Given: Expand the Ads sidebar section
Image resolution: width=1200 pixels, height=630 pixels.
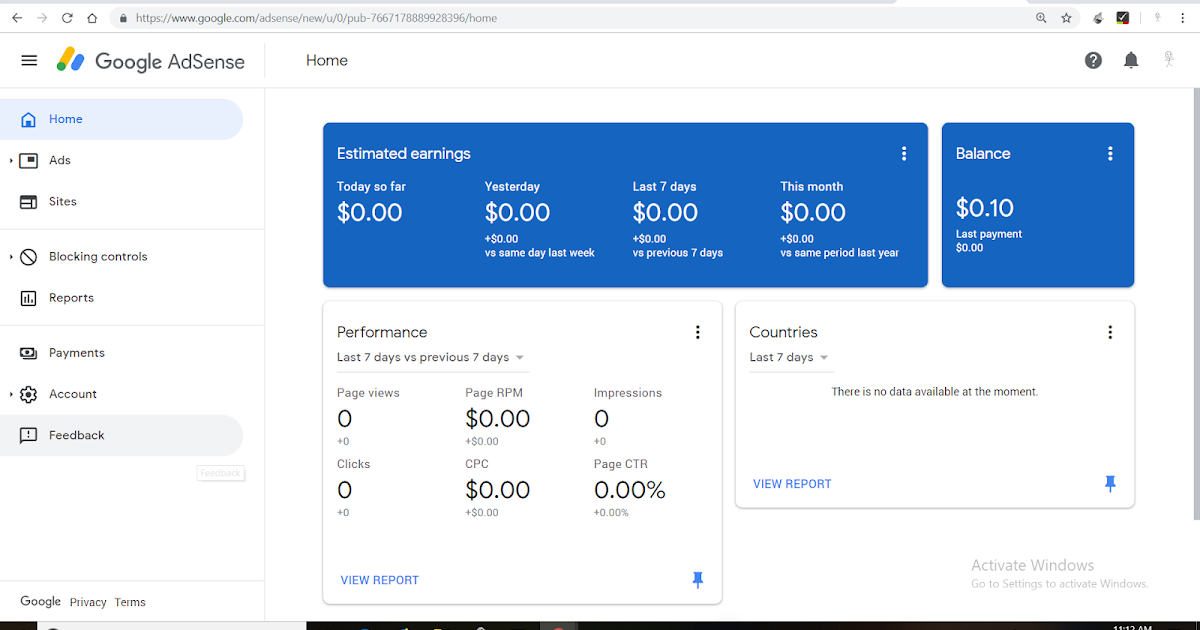Looking at the screenshot, I should pos(59,160).
